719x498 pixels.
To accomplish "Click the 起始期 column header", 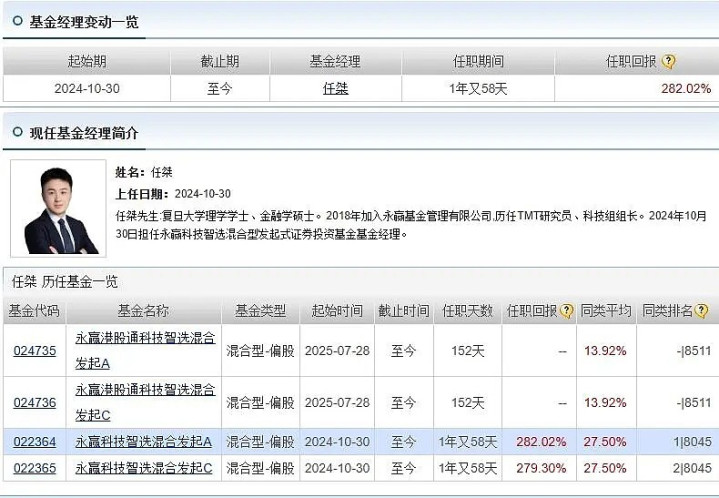I will pyautogui.click(x=87, y=61).
